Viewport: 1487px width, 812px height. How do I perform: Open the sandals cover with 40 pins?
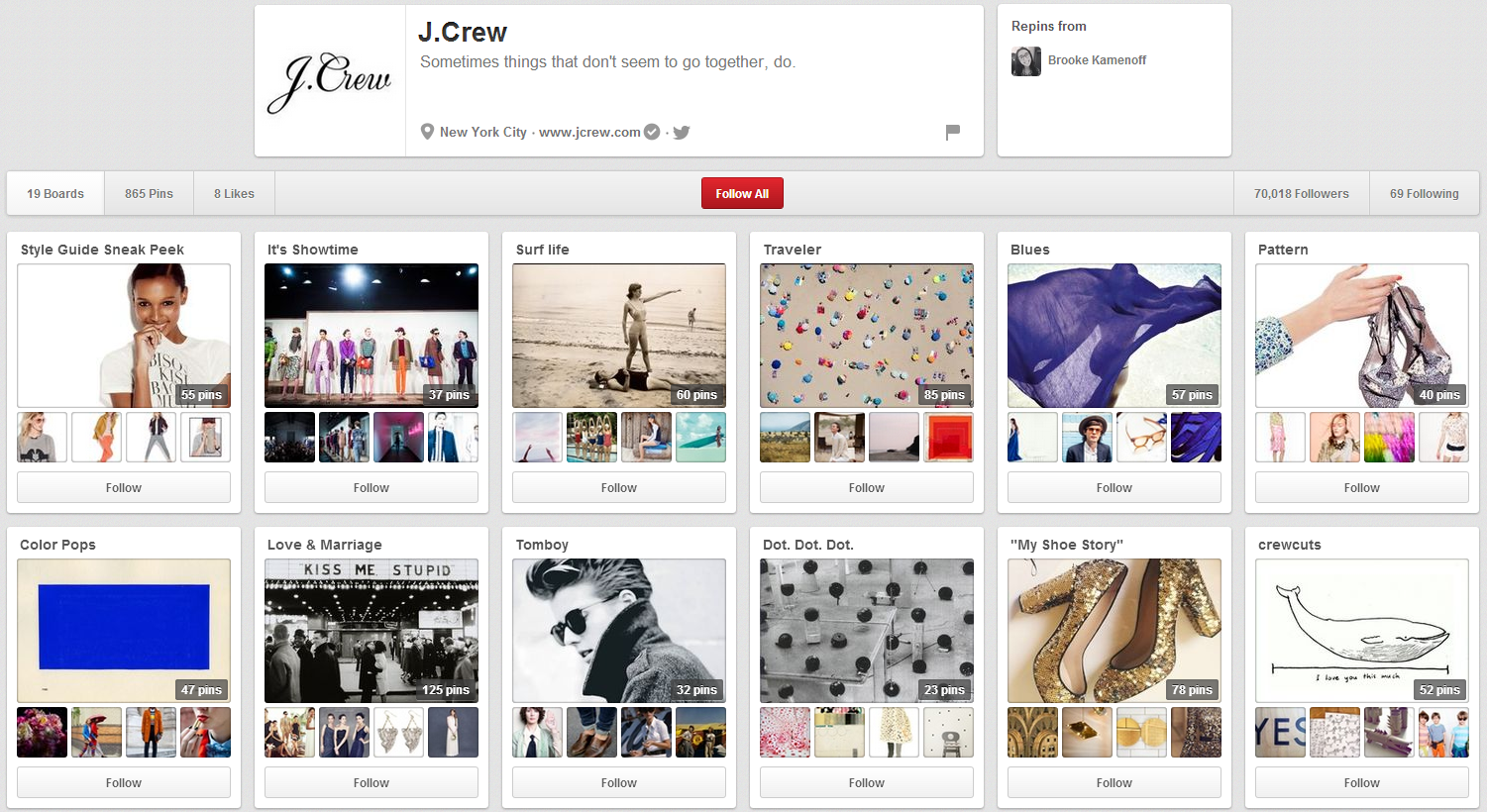[x=1362, y=336]
